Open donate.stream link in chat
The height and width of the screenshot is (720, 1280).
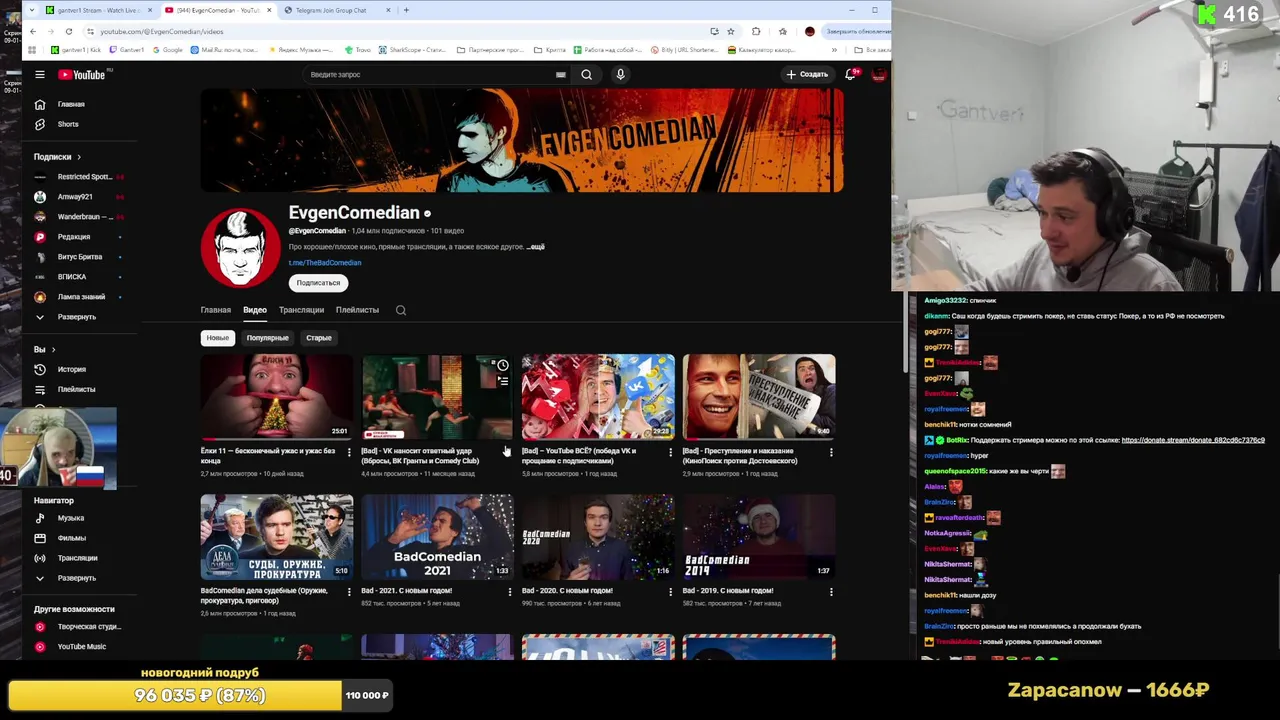coord(1193,440)
